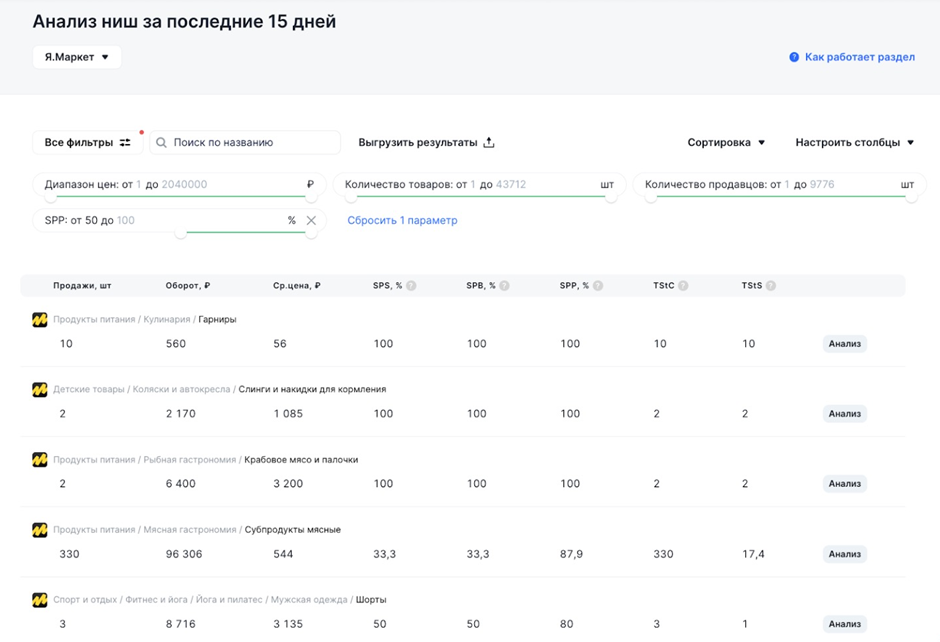Click the left handle of the SPP slider
Image resolution: width=940 pixels, height=642 pixels.
point(180,233)
